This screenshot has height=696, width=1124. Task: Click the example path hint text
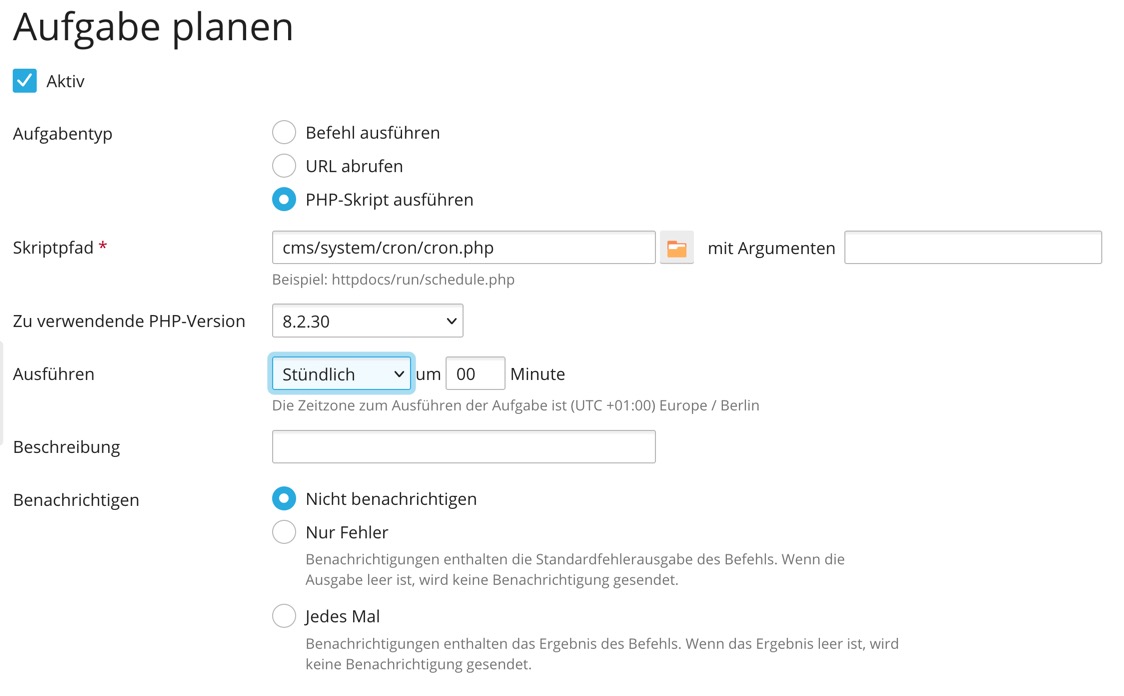click(x=393, y=280)
